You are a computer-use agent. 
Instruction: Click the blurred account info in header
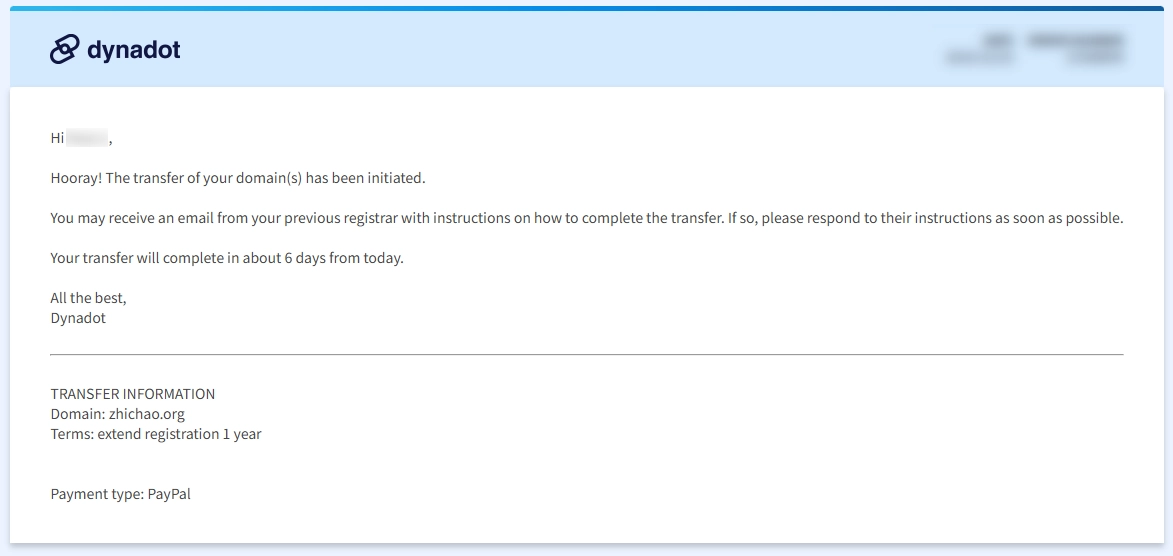pyautogui.click(x=1034, y=49)
